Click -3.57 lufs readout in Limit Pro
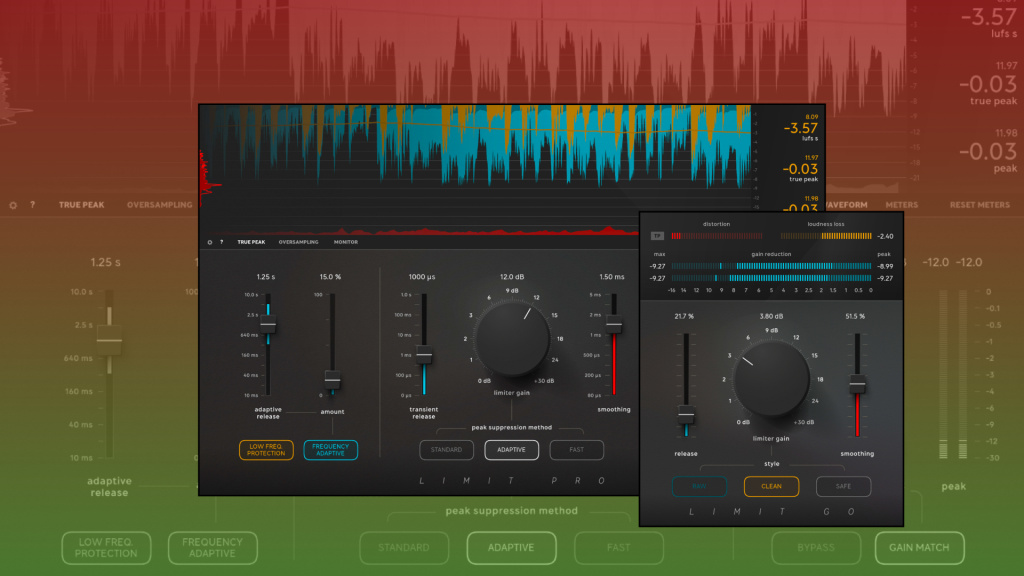1024x576 pixels. (x=801, y=129)
